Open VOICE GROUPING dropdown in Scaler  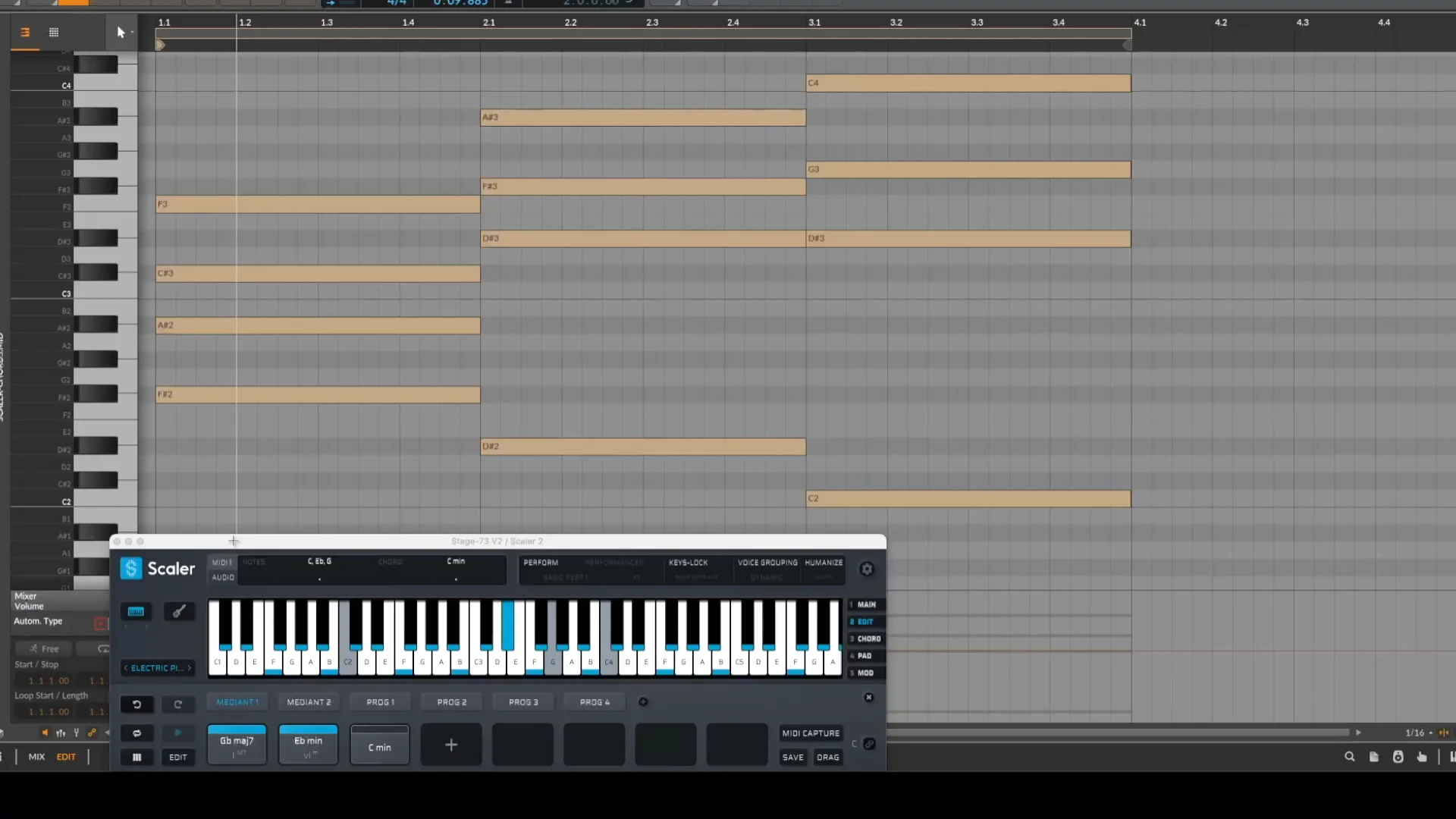point(767,563)
